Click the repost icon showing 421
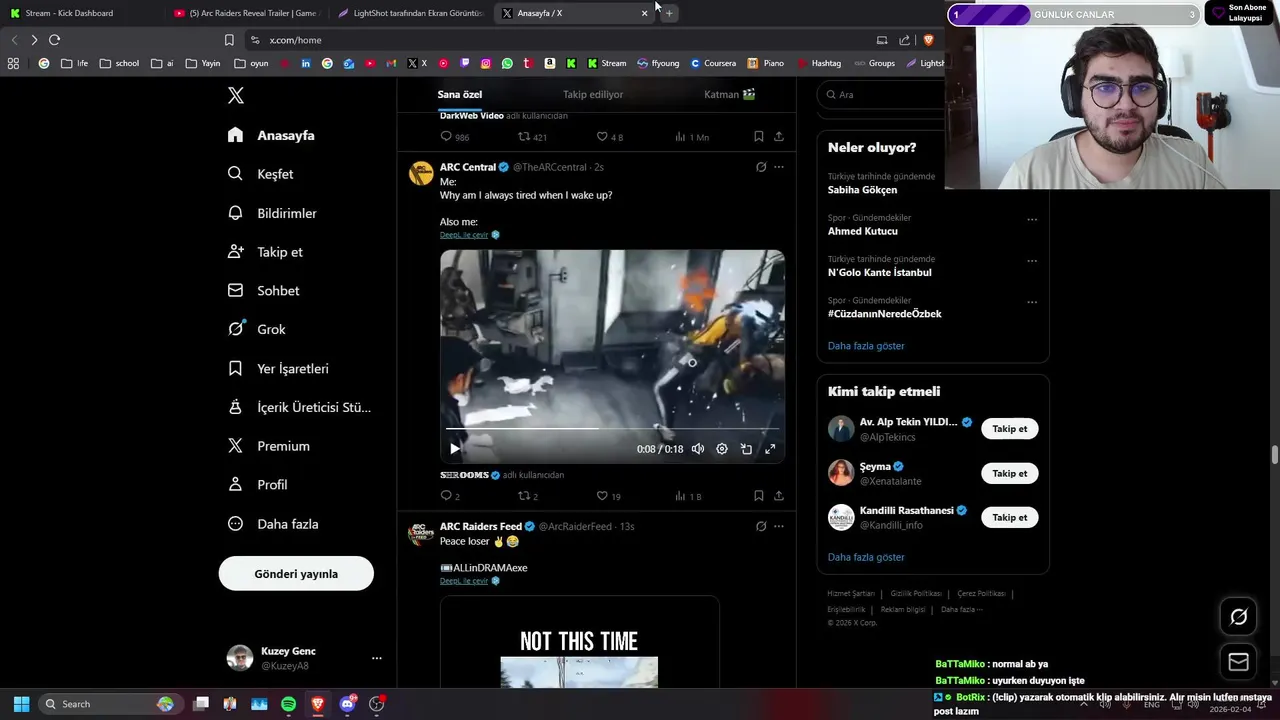Viewport: 1280px width, 720px height. 524,137
